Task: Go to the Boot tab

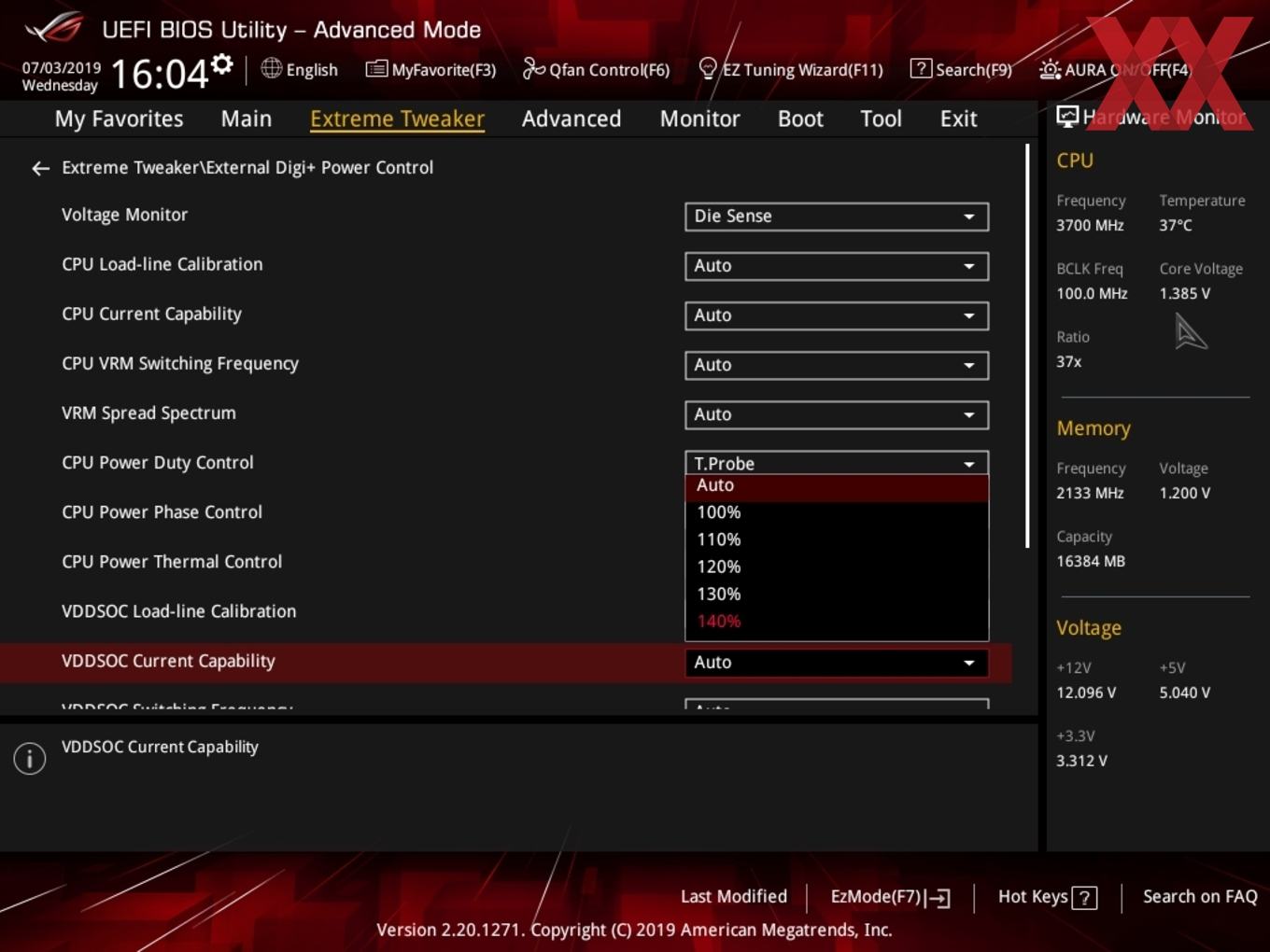Action: (800, 119)
